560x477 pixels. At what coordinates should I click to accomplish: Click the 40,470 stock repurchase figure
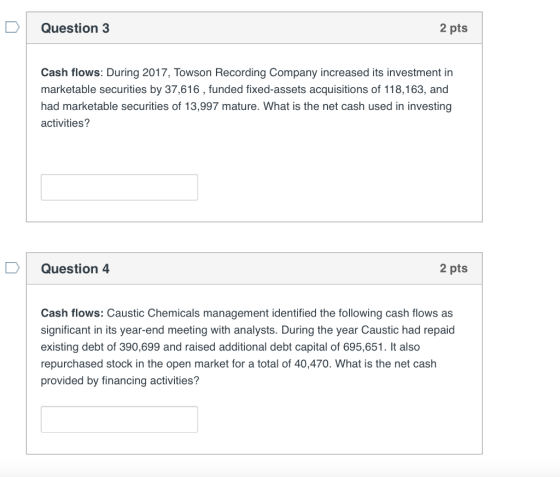[x=313, y=364]
